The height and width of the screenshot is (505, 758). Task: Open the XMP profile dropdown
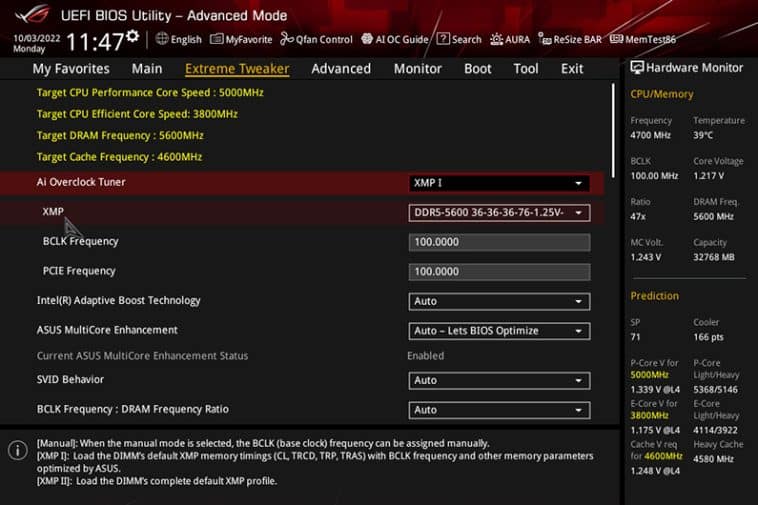click(499, 213)
